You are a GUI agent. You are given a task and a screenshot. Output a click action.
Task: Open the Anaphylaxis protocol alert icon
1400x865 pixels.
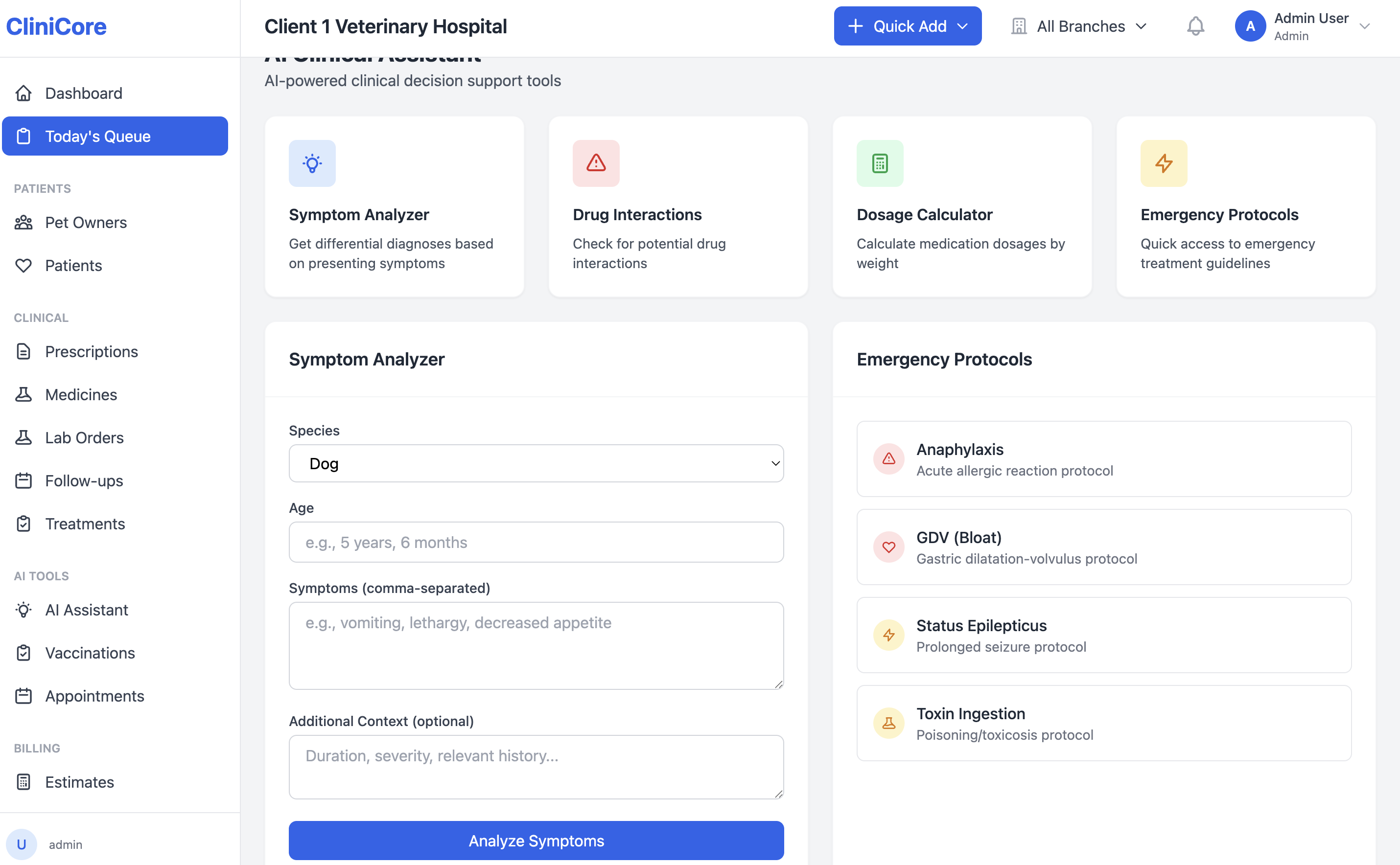(888, 459)
